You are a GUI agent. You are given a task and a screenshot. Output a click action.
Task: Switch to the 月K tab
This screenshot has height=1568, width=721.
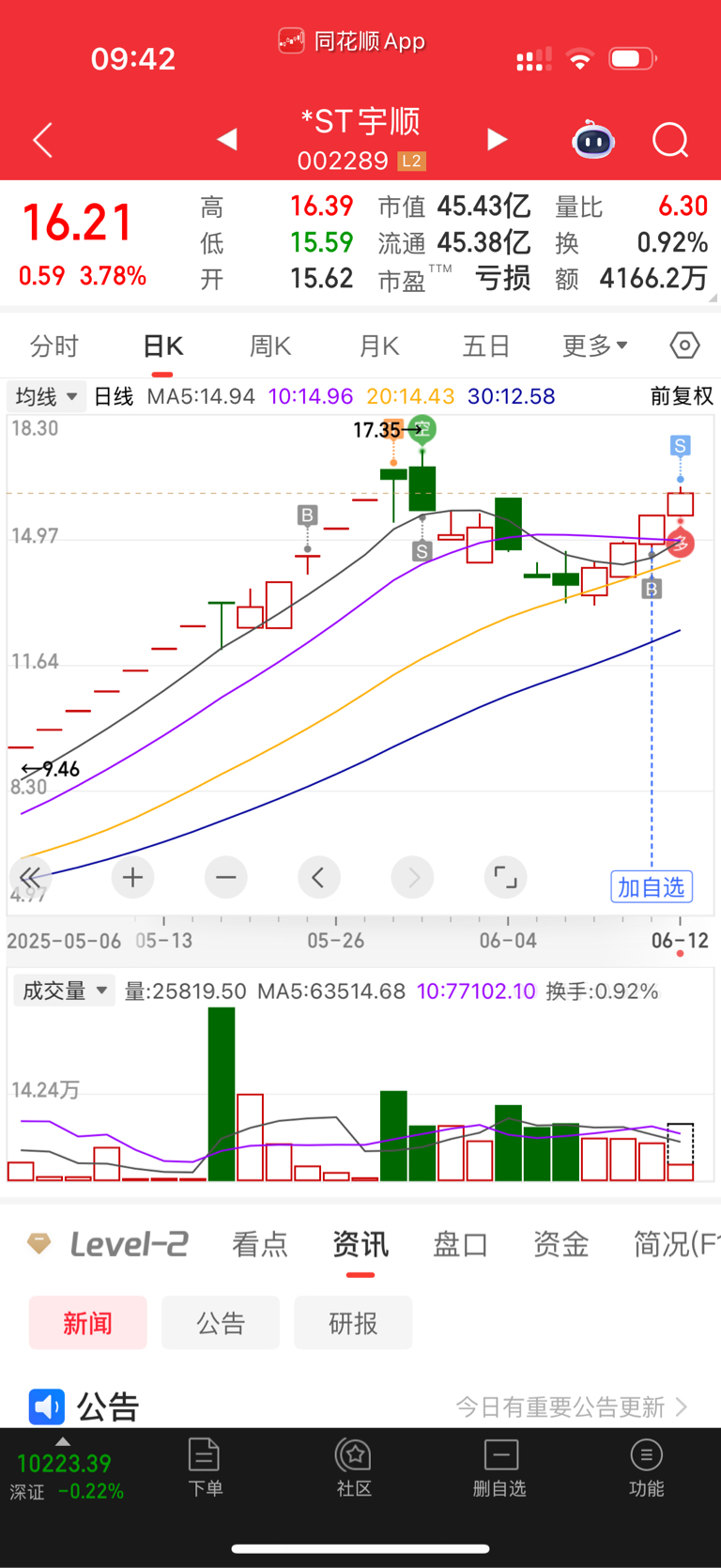379,346
